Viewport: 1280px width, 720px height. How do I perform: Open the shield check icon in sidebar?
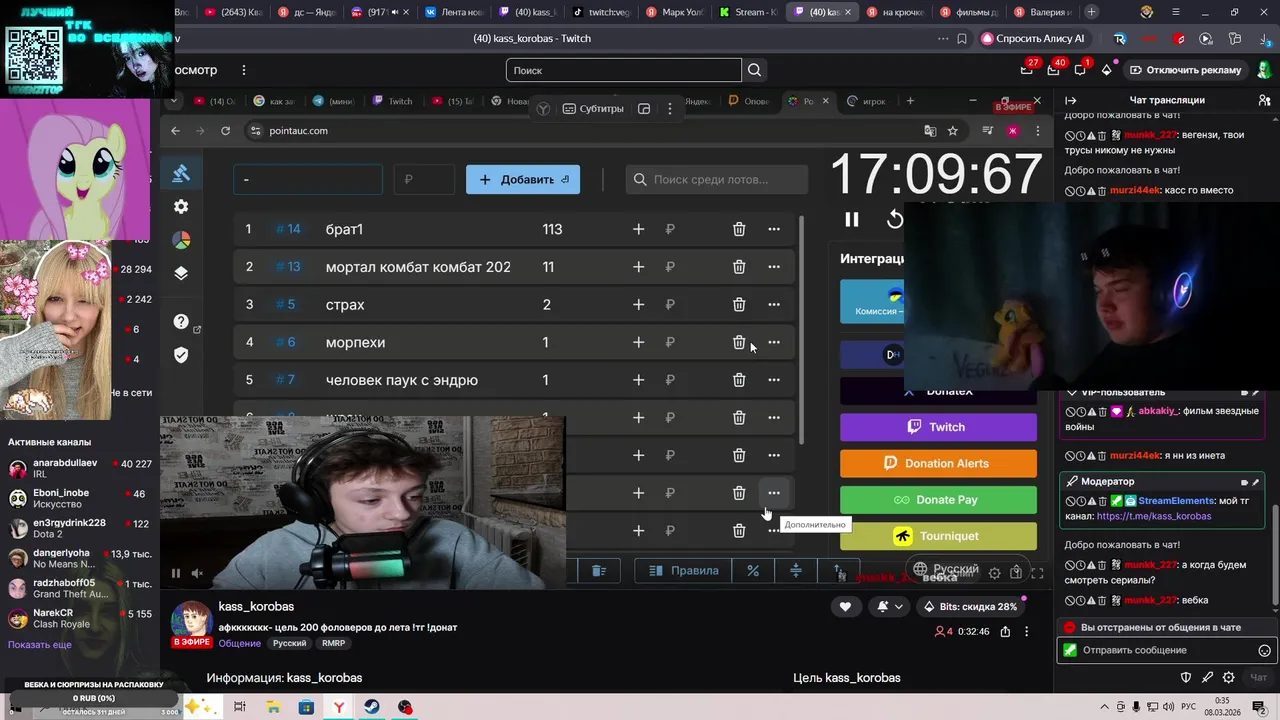point(181,354)
